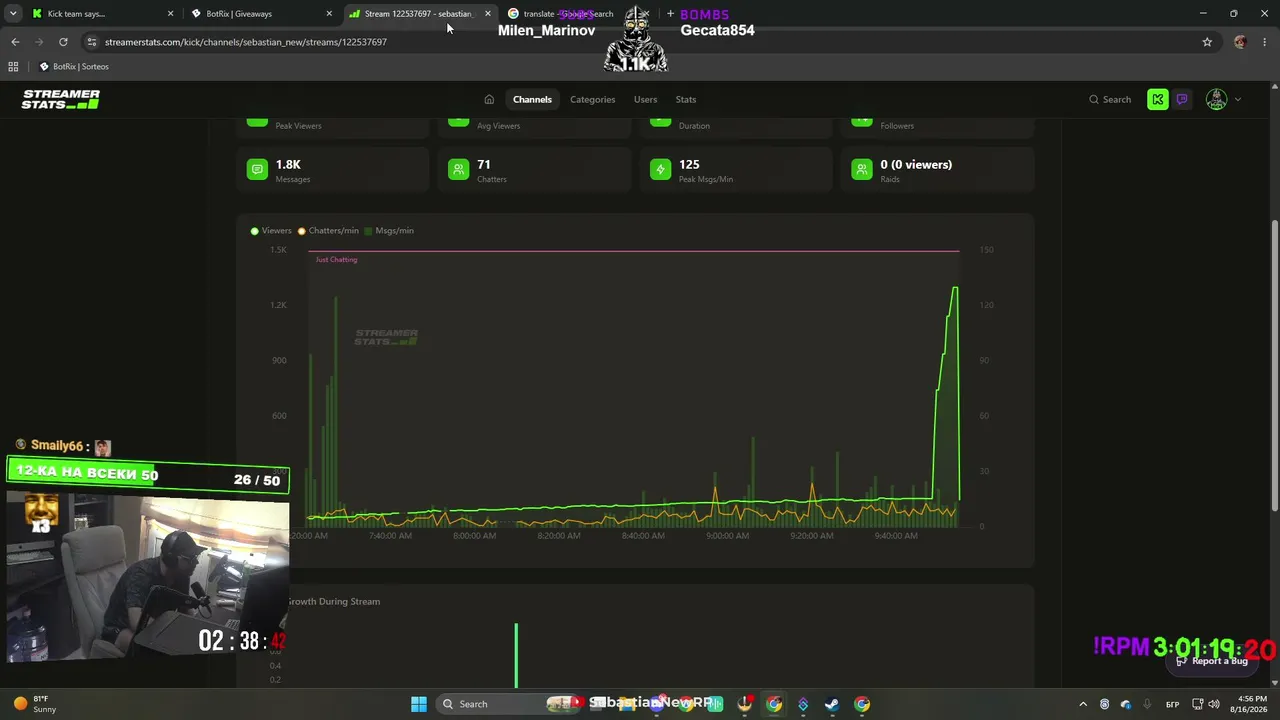
Task: Toggle the Chatters/min chart legend
Action: click(328, 231)
